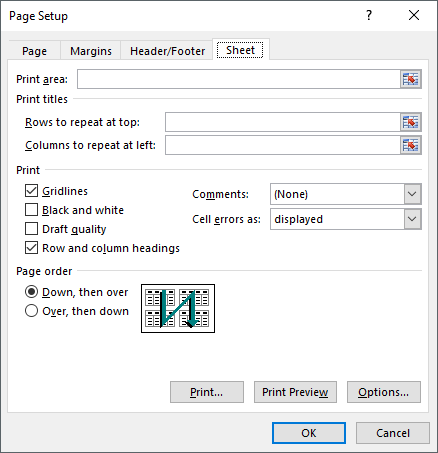Select the Over, then down radio button

point(31,311)
